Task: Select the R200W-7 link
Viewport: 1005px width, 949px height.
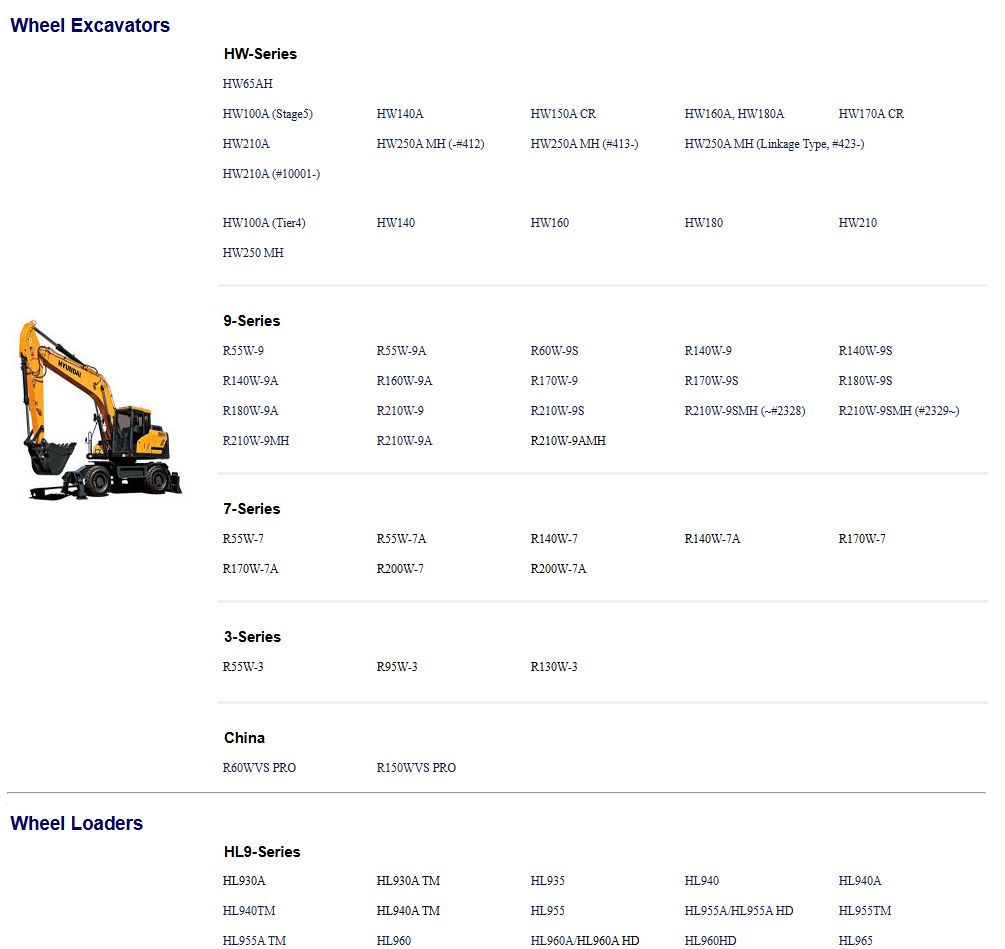Action: pyautogui.click(x=399, y=568)
